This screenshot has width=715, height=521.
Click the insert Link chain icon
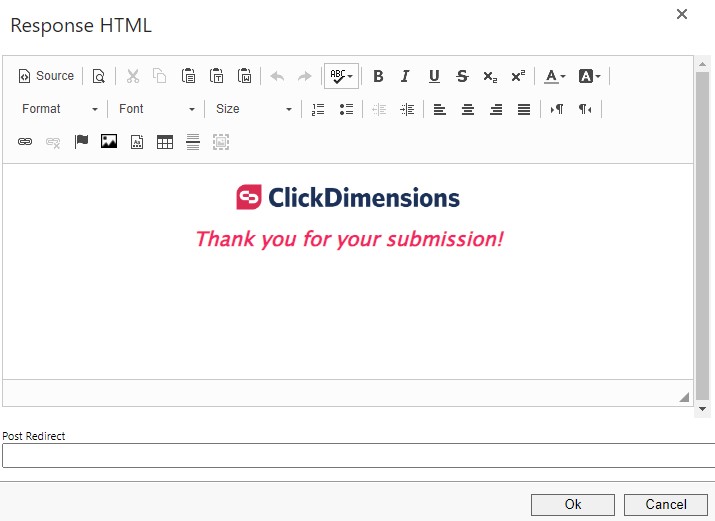(x=25, y=142)
